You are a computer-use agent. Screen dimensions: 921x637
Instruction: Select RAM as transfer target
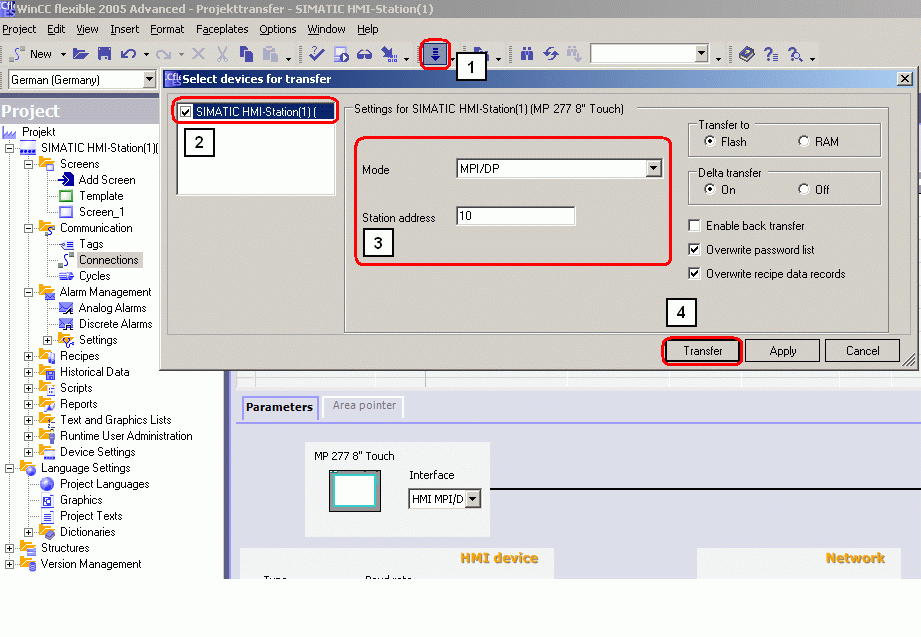coord(804,142)
